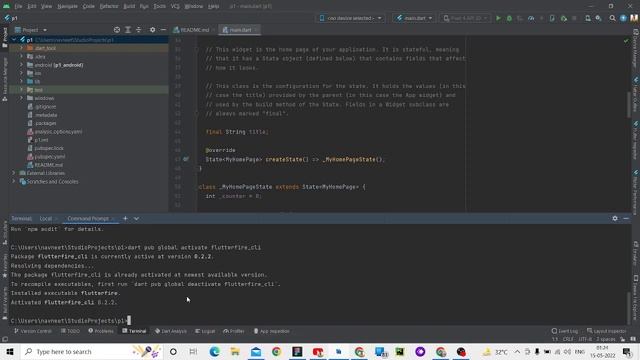Open the File menu
This screenshot has width=640, height=360.
(x=18, y=6)
